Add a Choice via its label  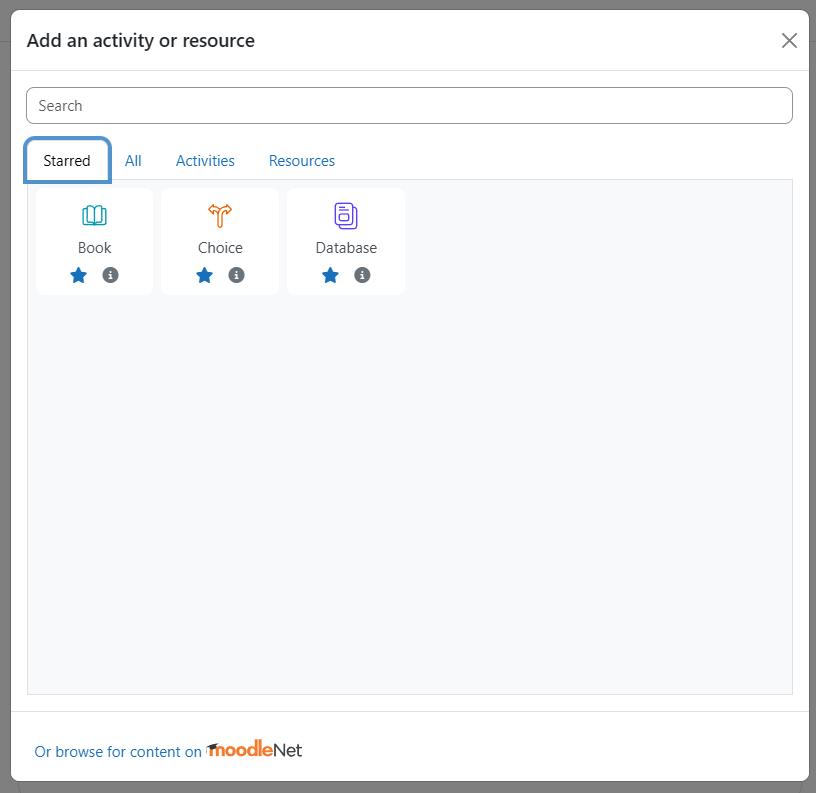point(220,248)
